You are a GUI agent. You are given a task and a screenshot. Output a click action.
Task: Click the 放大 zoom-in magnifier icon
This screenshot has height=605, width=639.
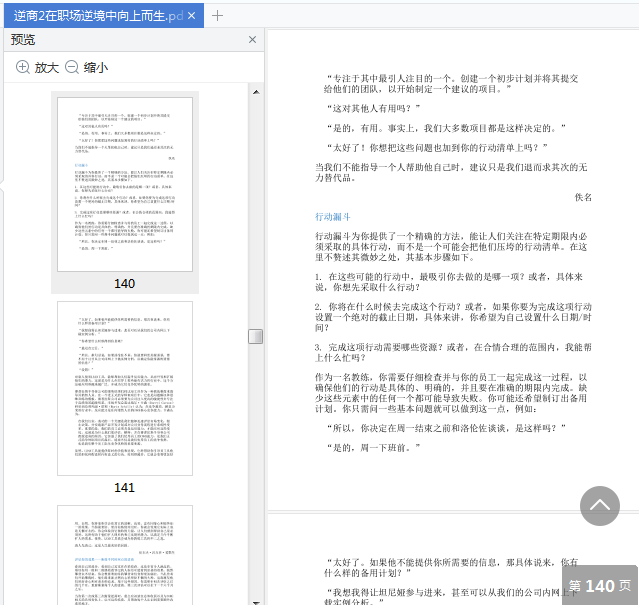coord(22,67)
